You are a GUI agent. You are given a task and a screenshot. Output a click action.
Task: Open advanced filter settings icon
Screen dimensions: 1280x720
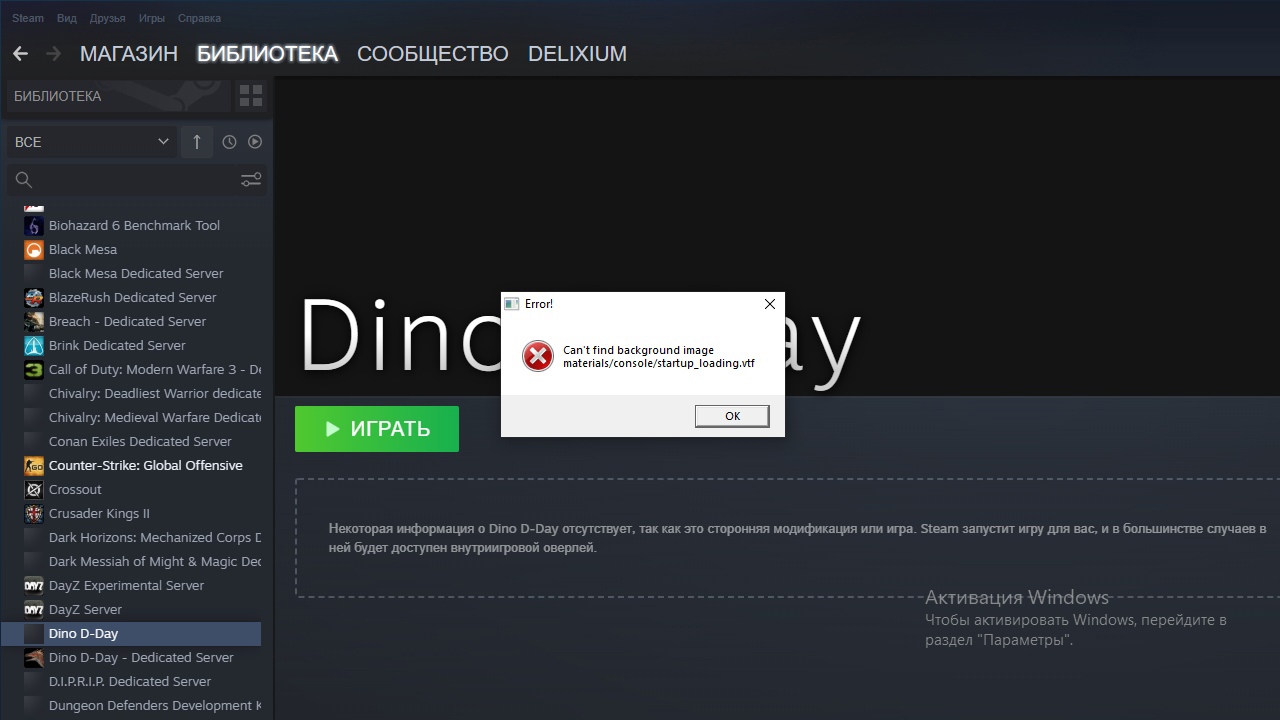coord(251,180)
